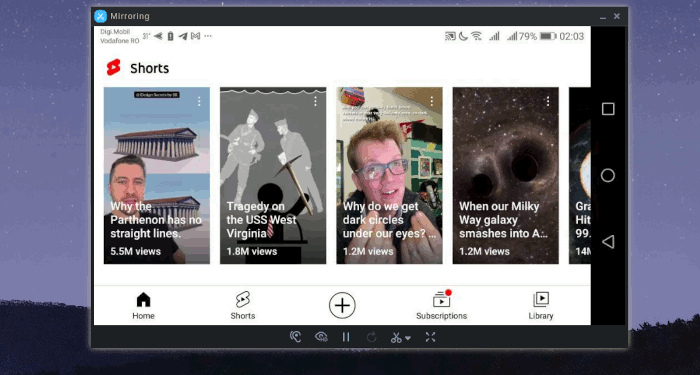This screenshot has width=700, height=375.
Task: Click the audio listen ear icon
Action: pos(295,337)
